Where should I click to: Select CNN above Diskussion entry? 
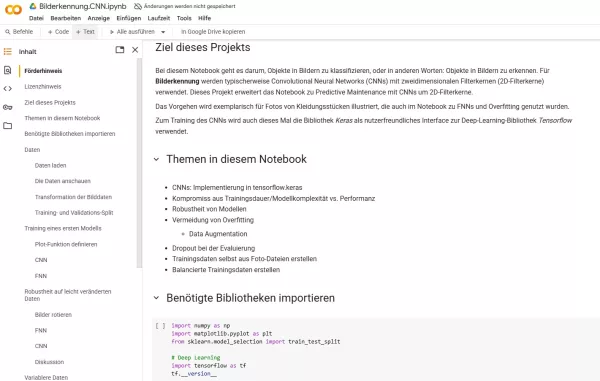(41, 346)
